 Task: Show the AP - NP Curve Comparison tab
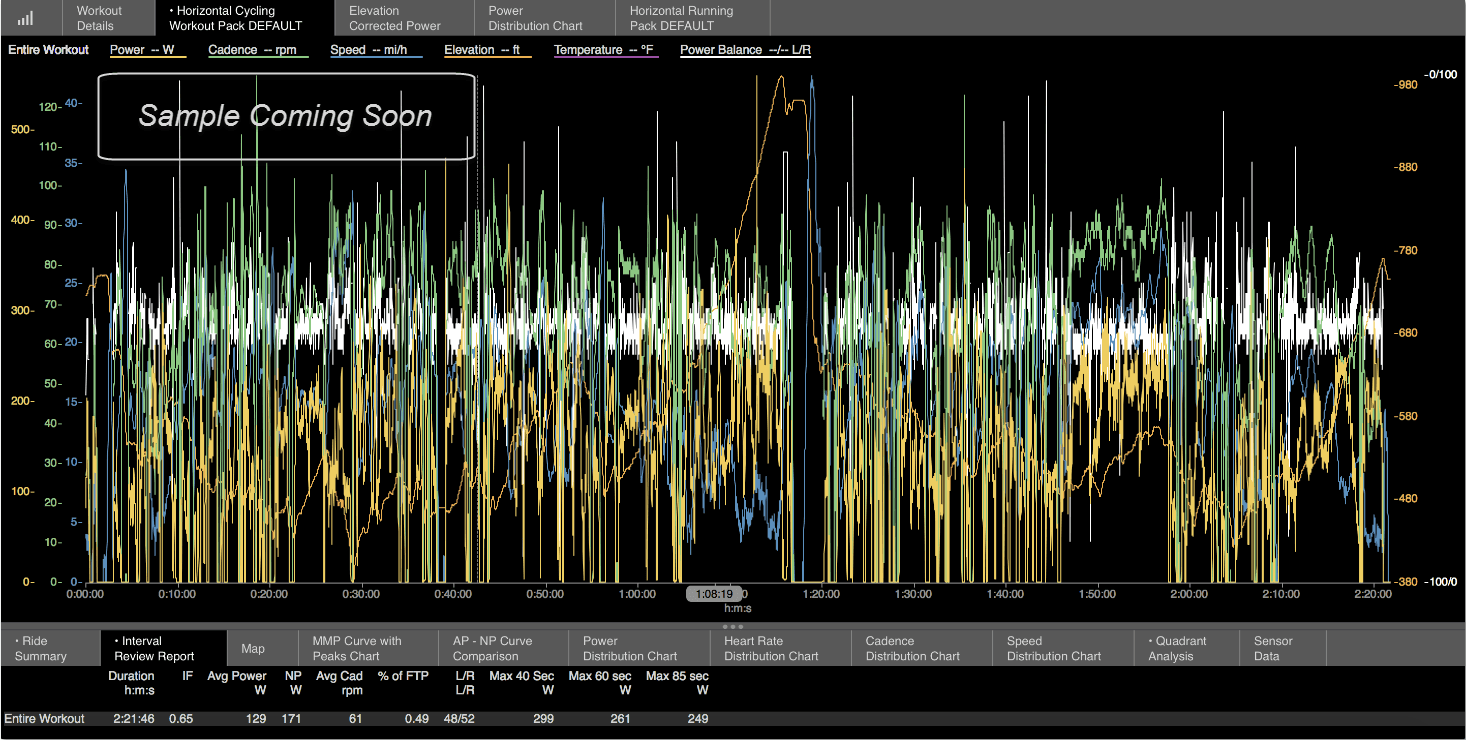(504, 648)
